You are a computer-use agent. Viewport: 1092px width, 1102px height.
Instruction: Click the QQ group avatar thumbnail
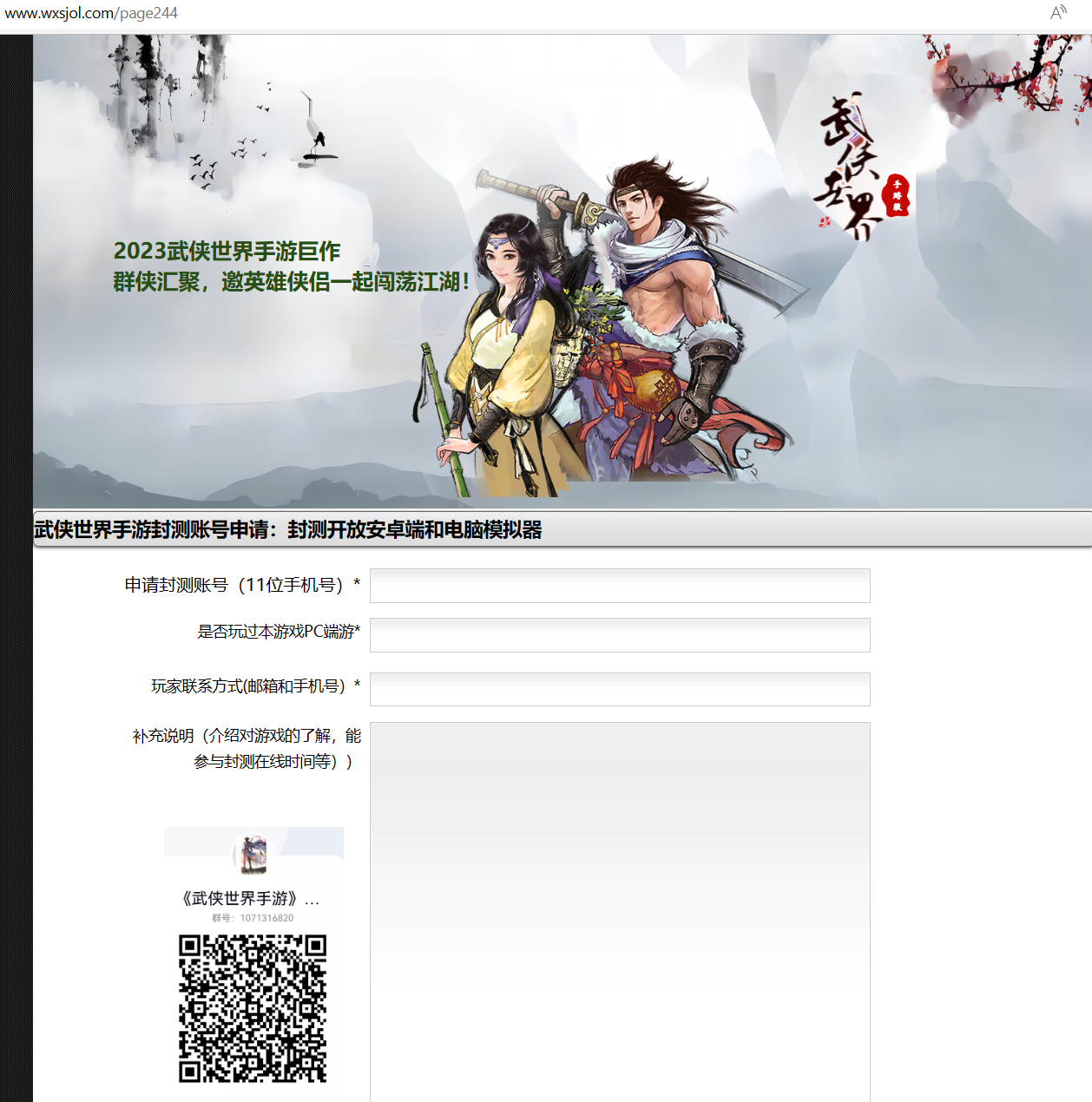tap(253, 854)
